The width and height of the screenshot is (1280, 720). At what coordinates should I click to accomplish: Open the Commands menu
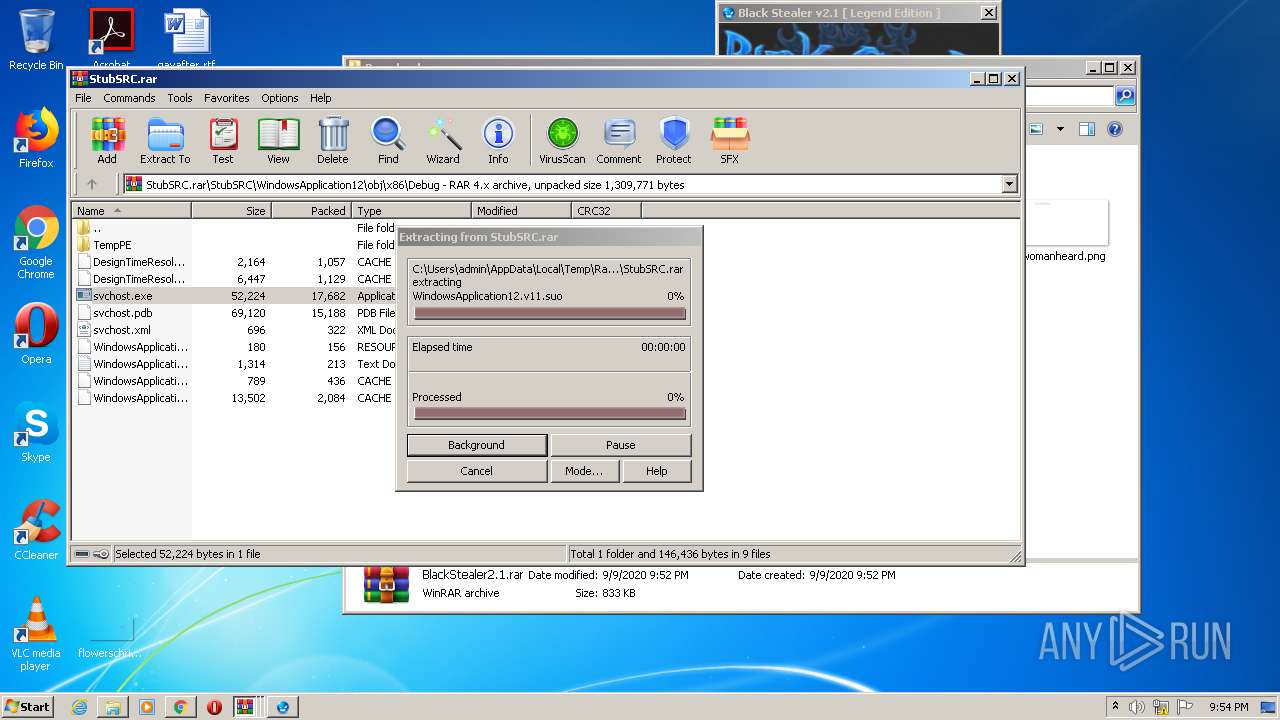(x=129, y=98)
